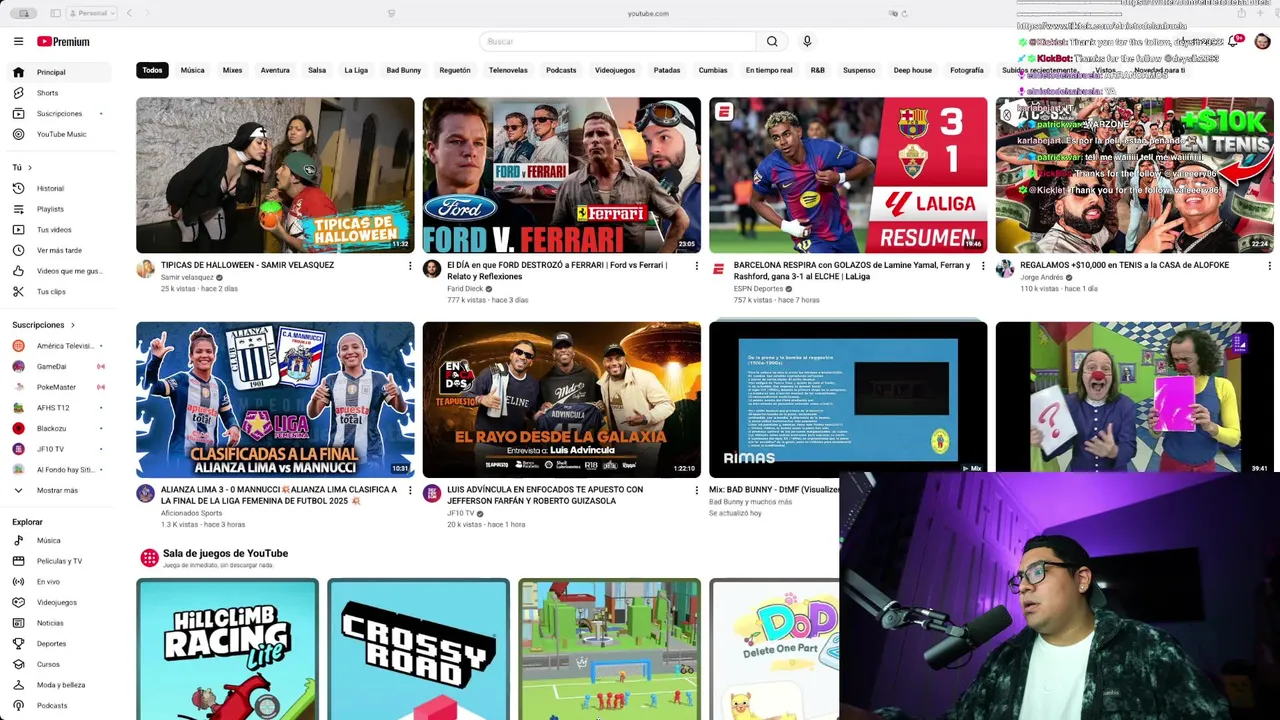Go back with browser back arrow
The height and width of the screenshot is (720, 1280).
click(129, 13)
